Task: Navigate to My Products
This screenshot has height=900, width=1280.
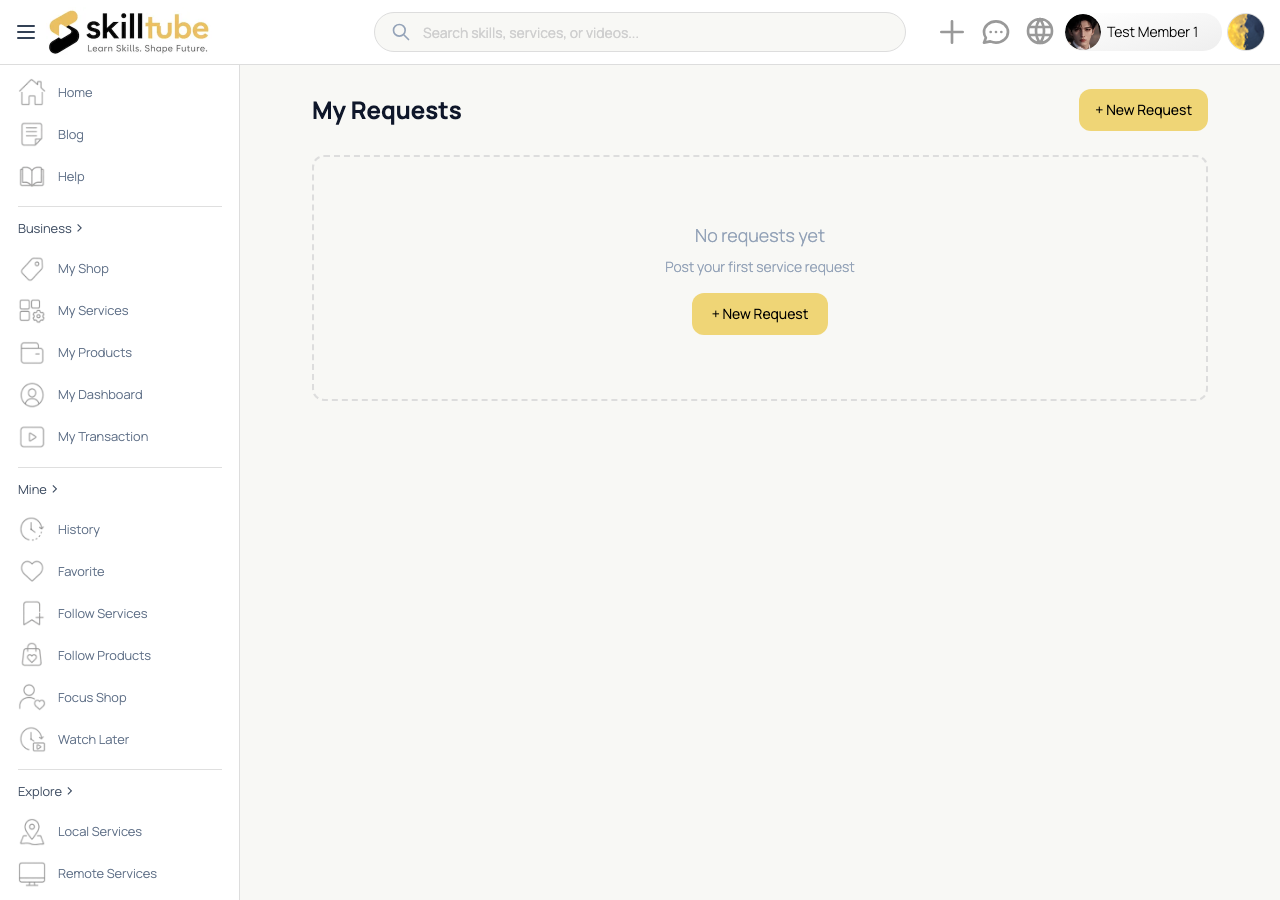Action: (x=95, y=352)
